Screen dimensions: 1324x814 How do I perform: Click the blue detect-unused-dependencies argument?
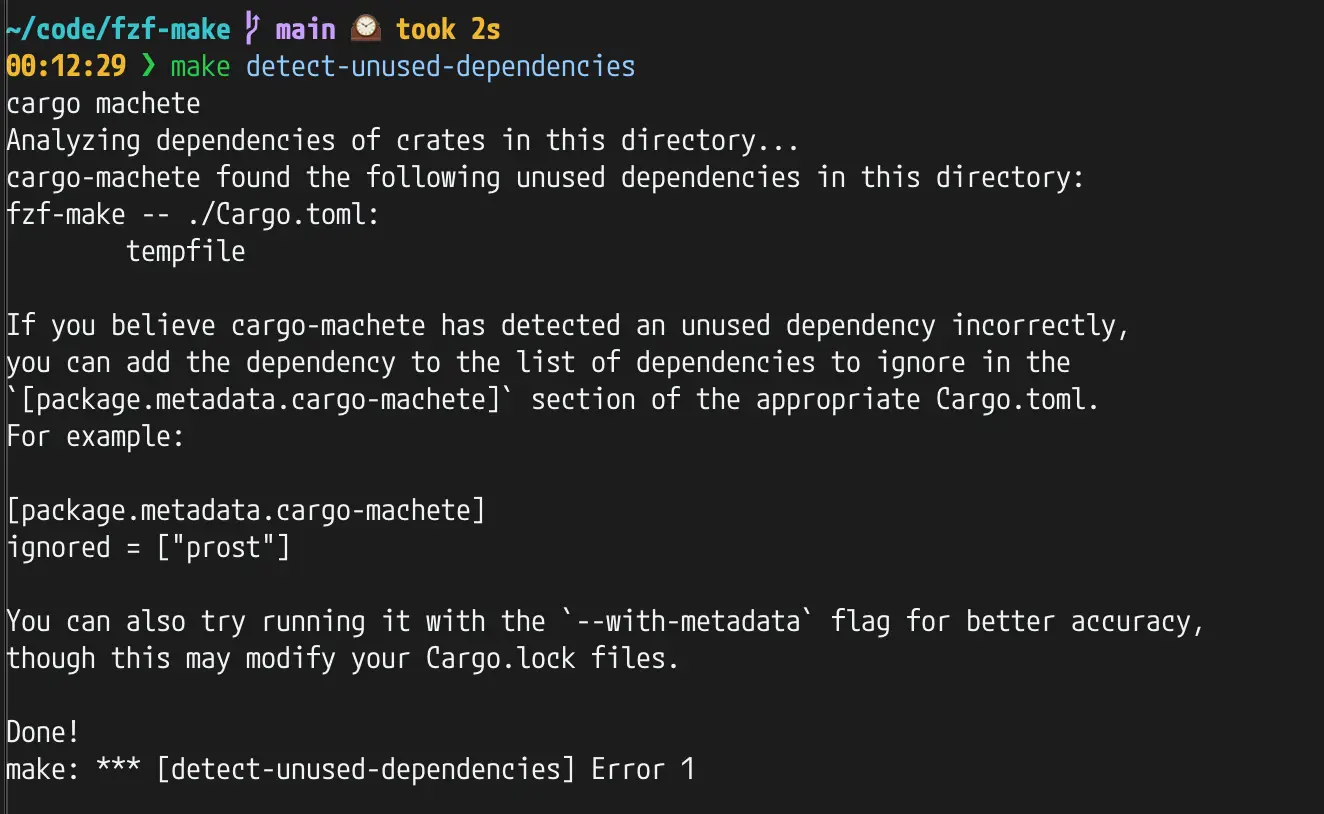[440, 67]
